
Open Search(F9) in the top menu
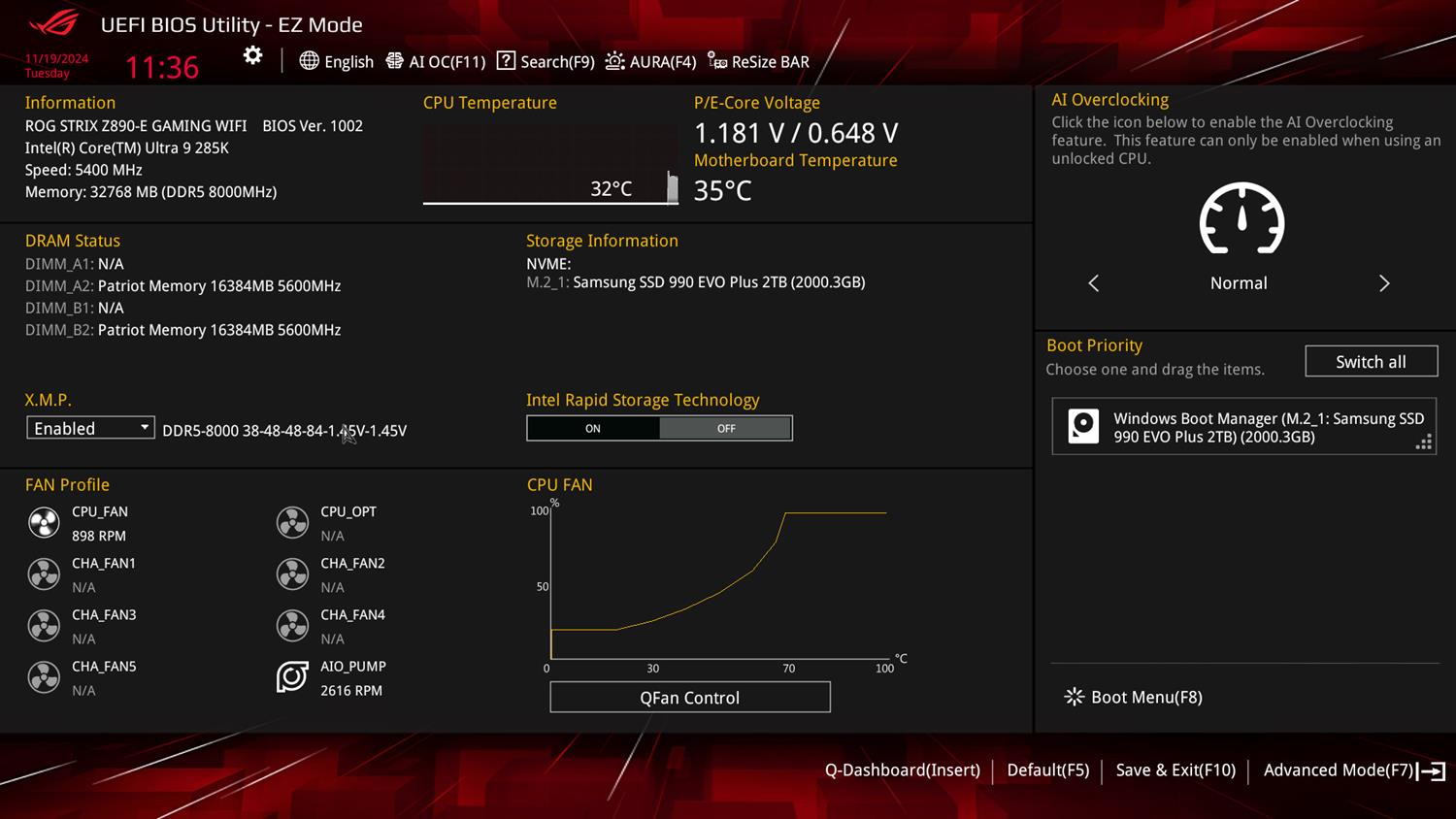coord(546,61)
